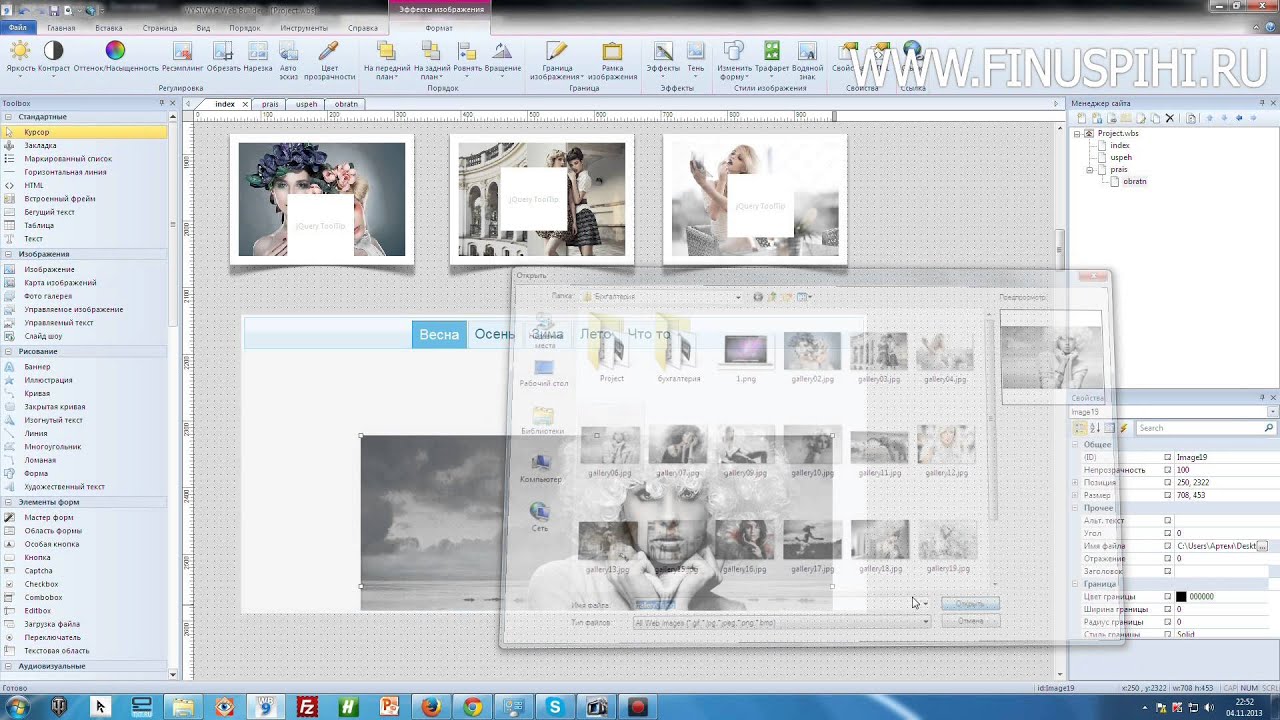Collapse the Общее properties group
The height and width of the screenshot is (720, 1280).
(1076, 444)
